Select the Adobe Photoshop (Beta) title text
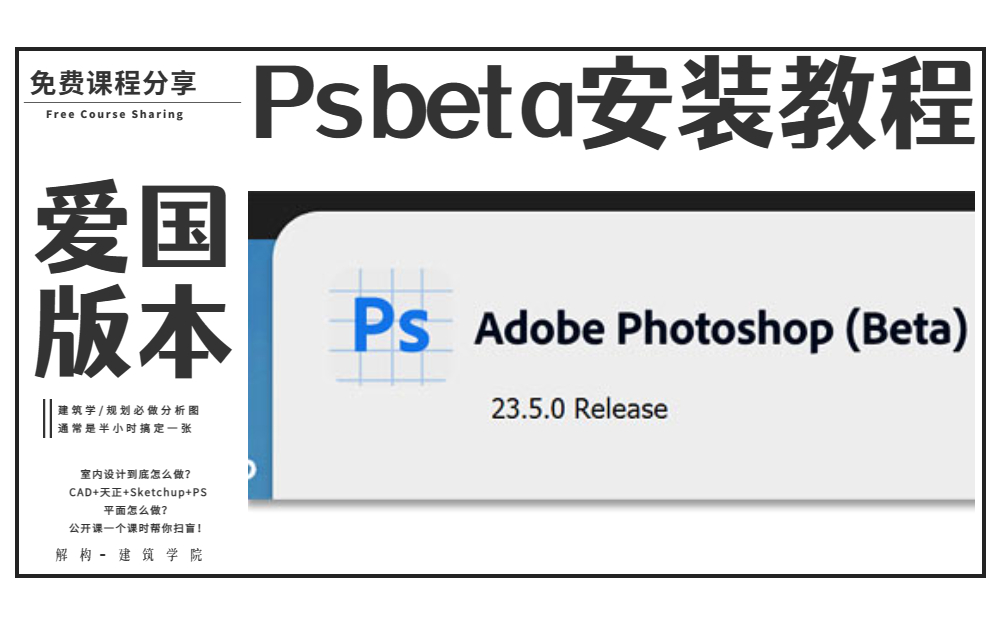 click(721, 329)
